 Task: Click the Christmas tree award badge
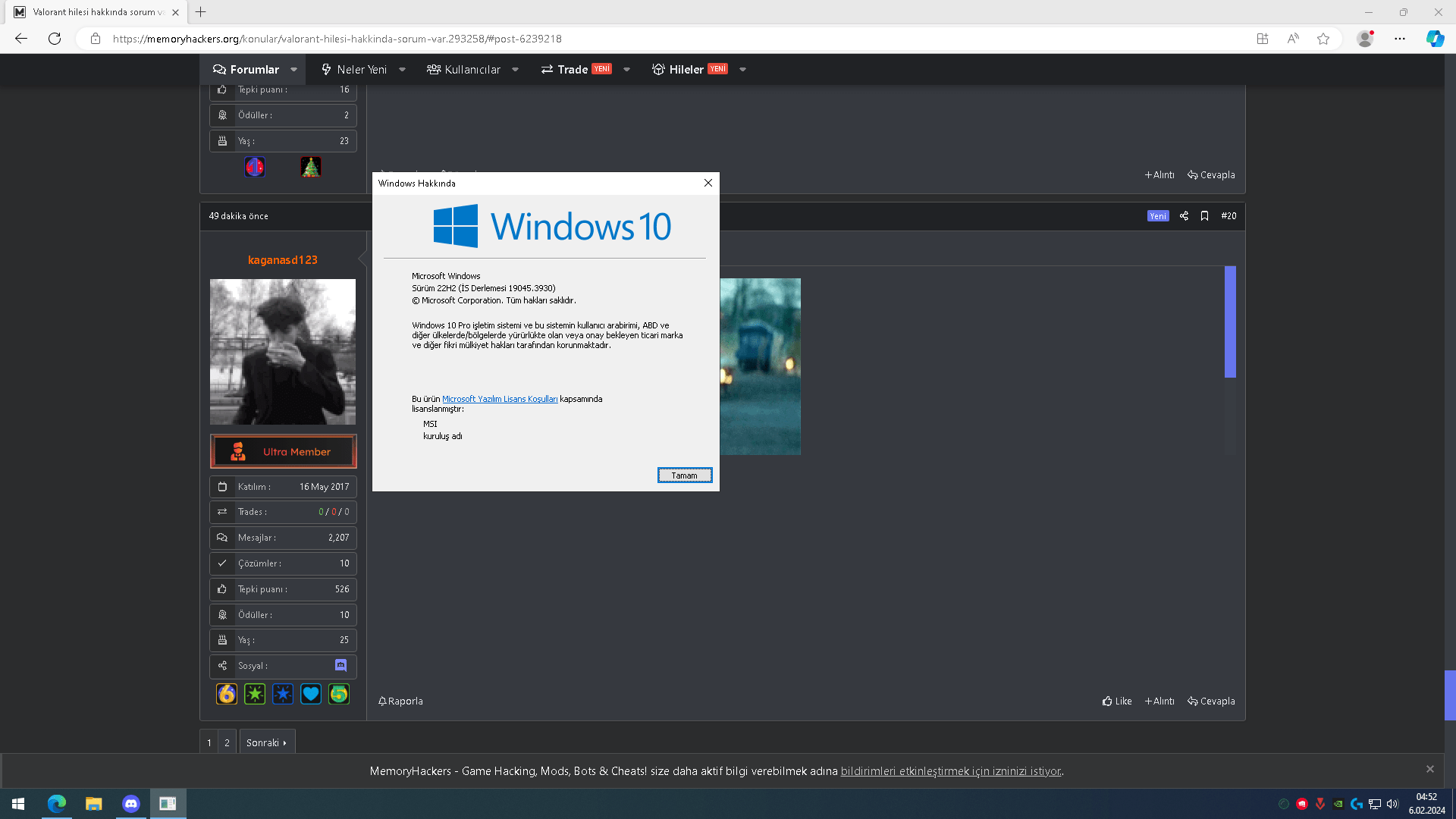click(311, 167)
